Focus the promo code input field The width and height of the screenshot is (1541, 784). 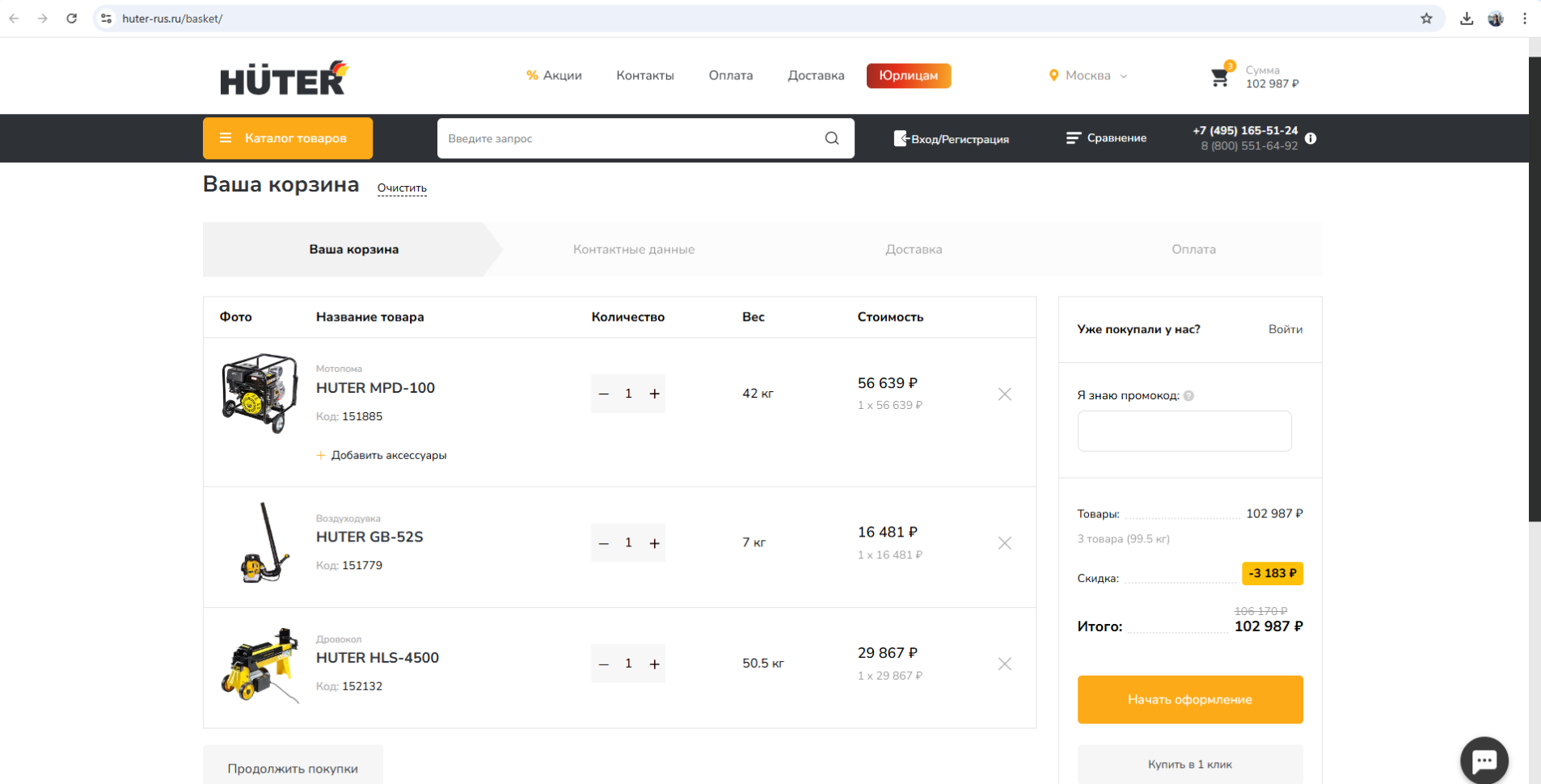coord(1184,431)
